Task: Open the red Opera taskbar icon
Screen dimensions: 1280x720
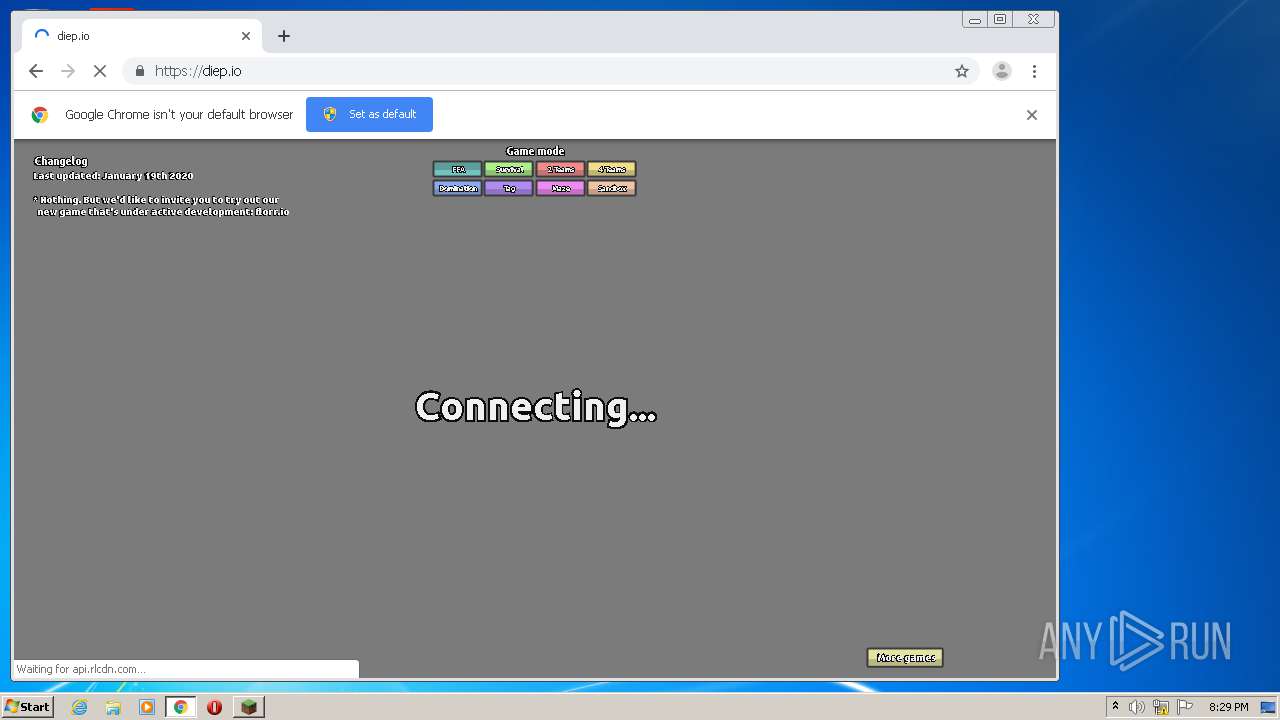Action: coord(214,707)
